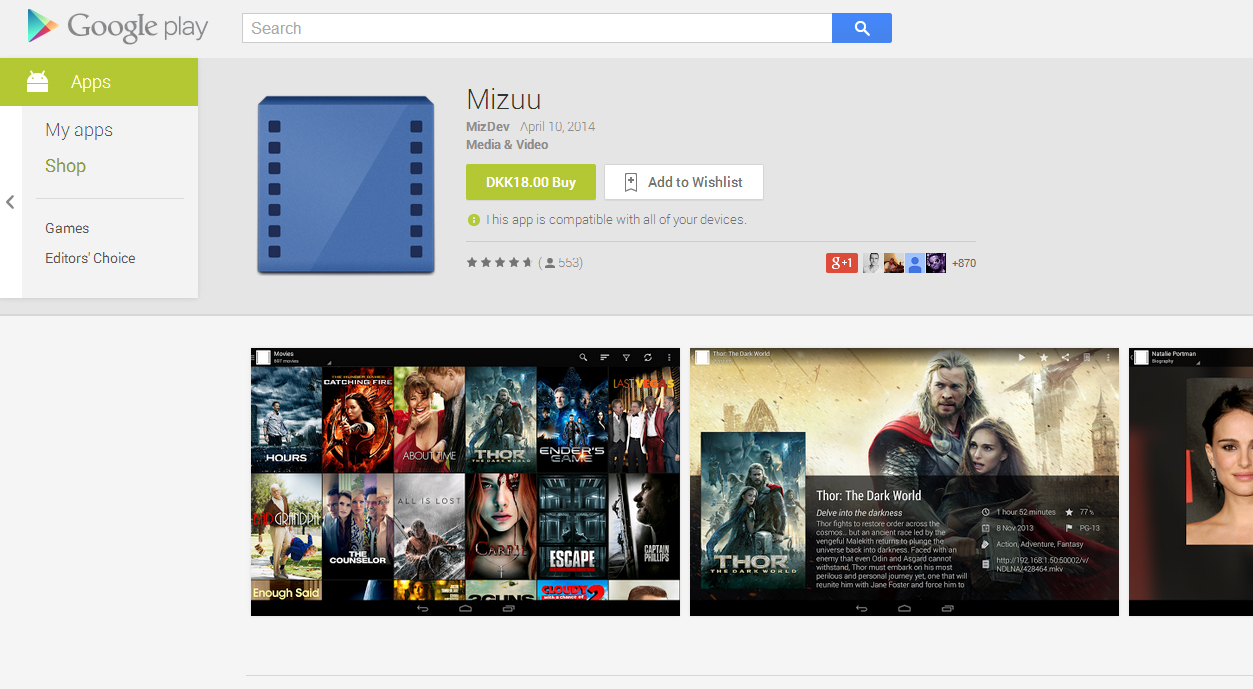The width and height of the screenshot is (1253, 689).
Task: Buy the app for DKK18.00
Action: coord(531,182)
